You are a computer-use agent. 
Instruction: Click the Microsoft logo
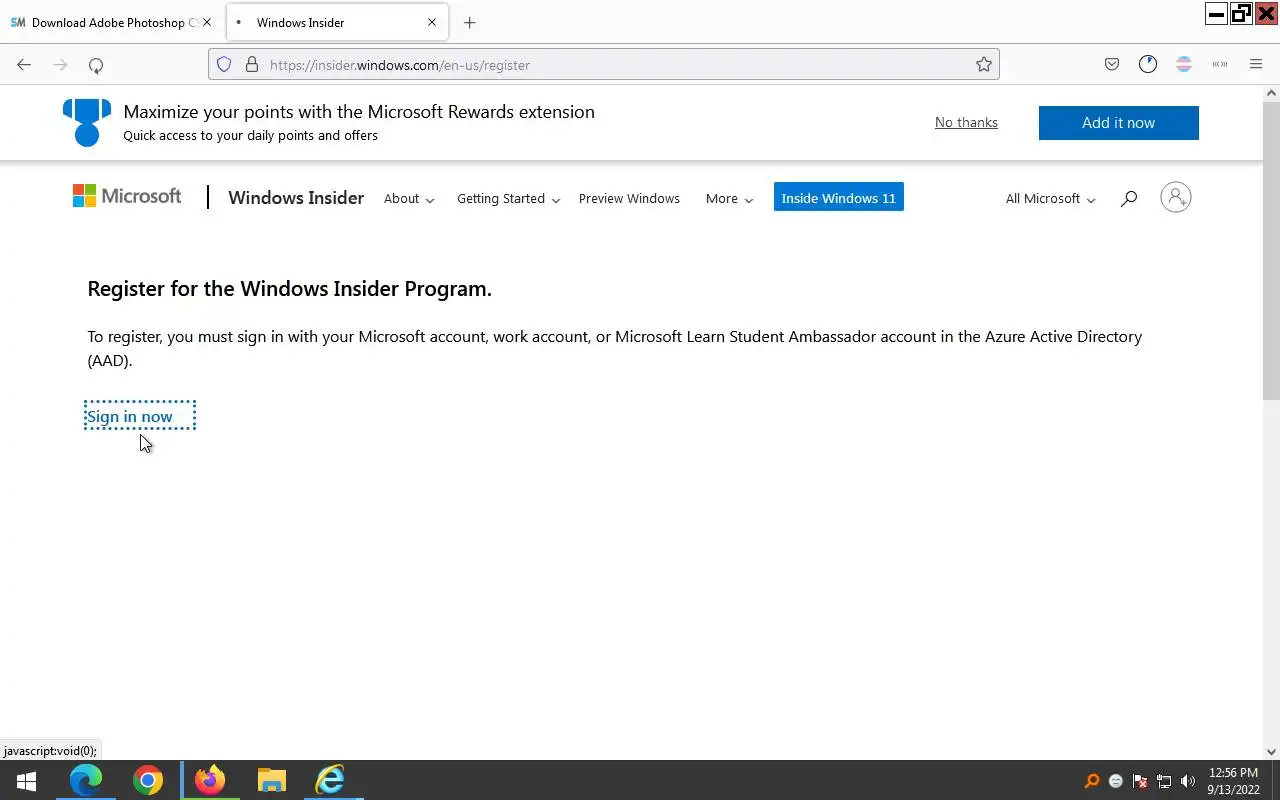coord(127,196)
